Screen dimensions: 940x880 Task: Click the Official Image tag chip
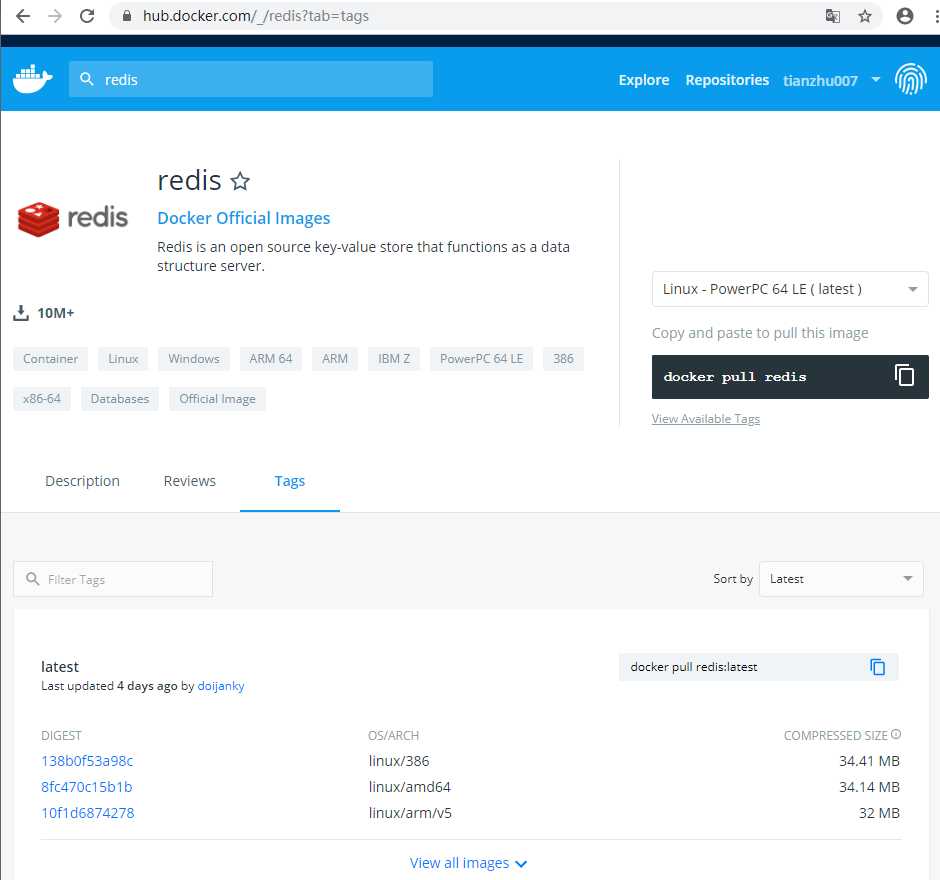click(217, 399)
